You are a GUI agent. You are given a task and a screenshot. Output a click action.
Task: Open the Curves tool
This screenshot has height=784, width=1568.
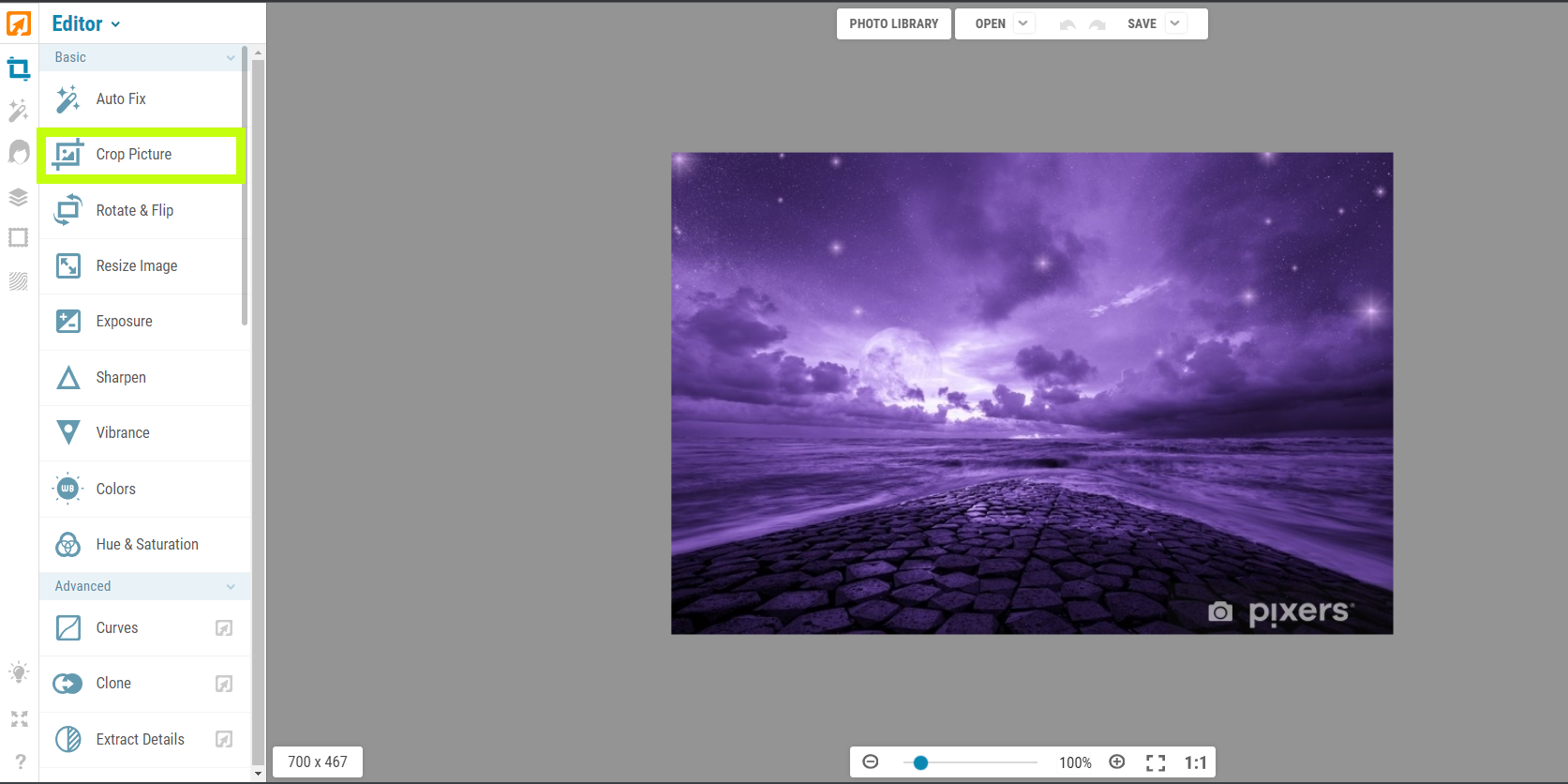[x=144, y=628]
